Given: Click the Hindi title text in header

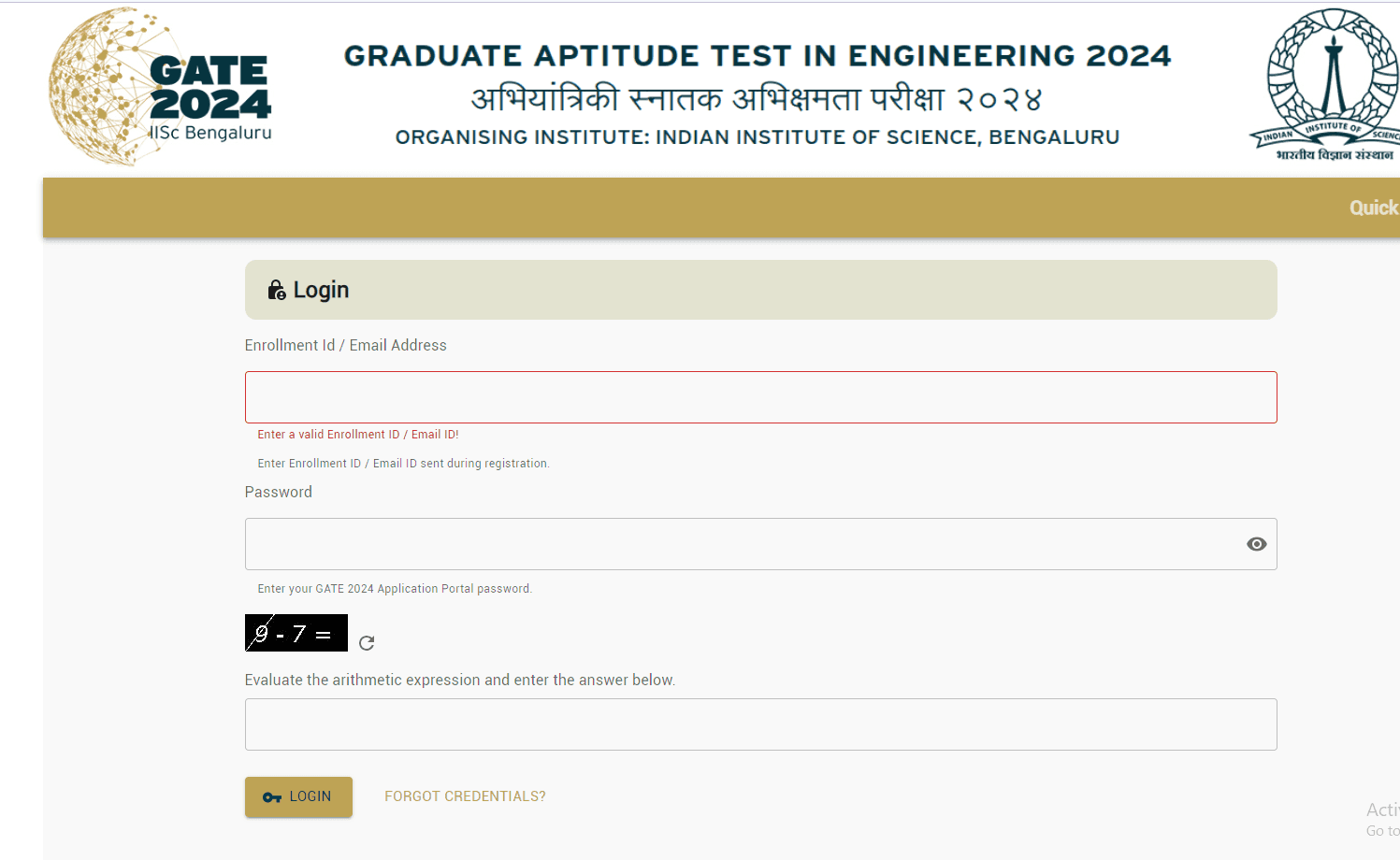Looking at the screenshot, I should pos(756,99).
